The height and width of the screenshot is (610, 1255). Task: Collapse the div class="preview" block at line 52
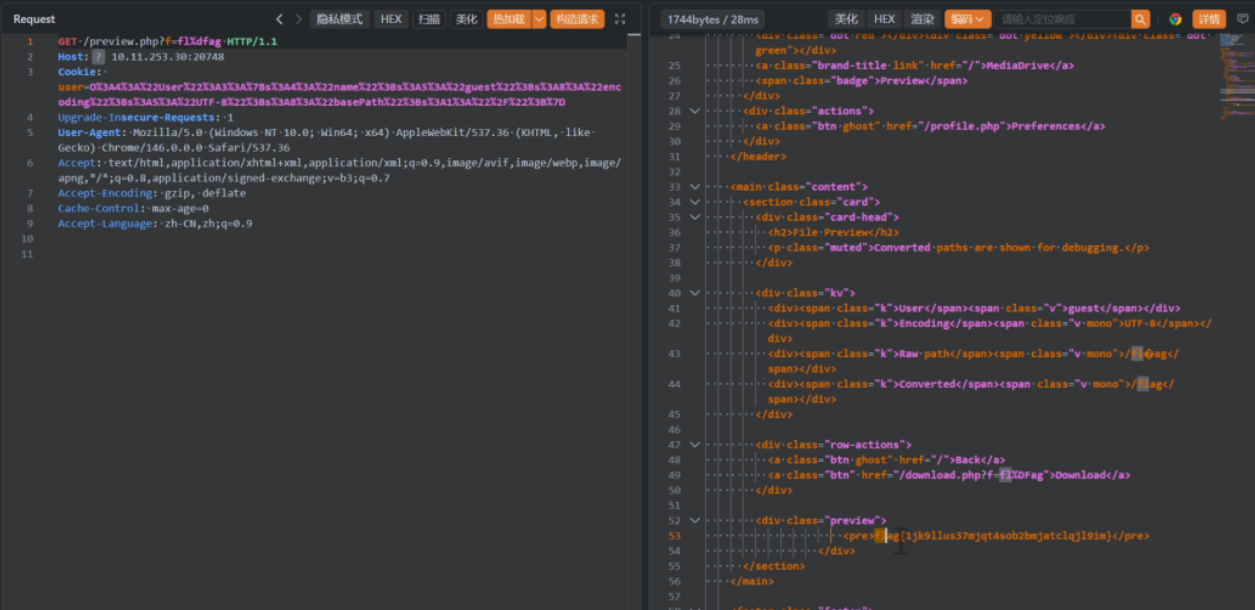[x=694, y=520]
